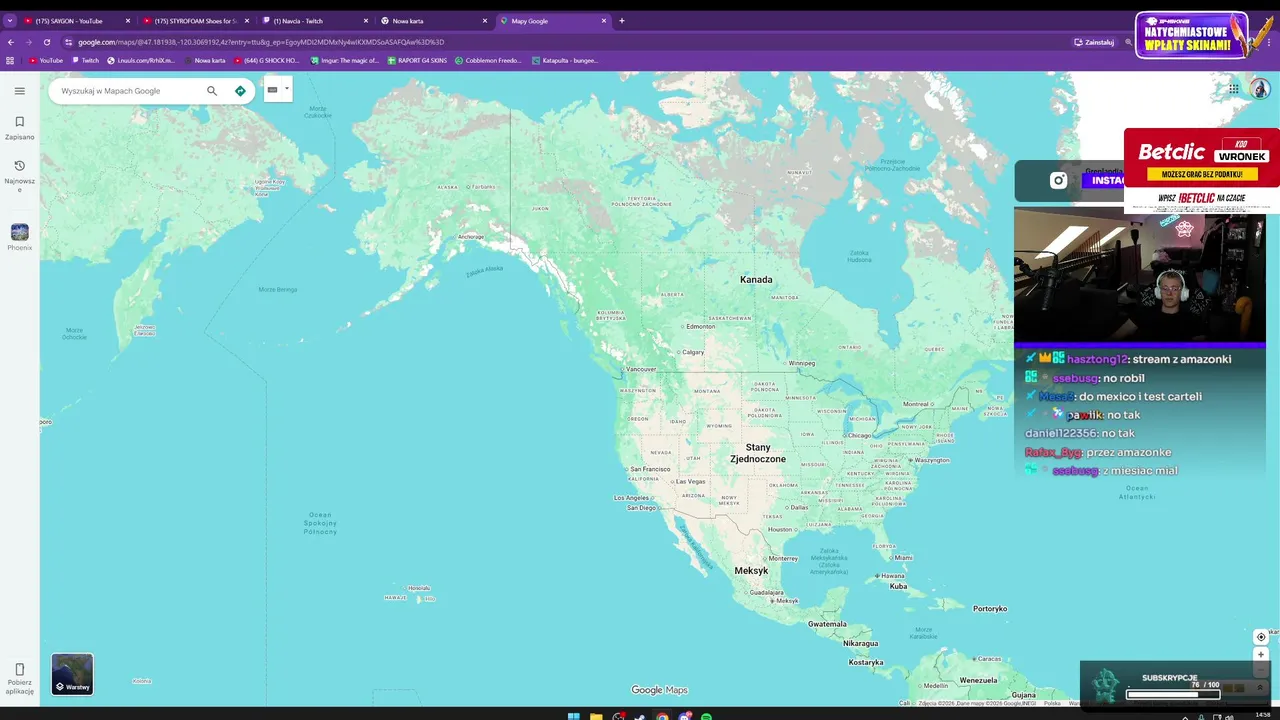The image size is (1280, 720).
Task: Open the Chrome apps grid bookmark icon
Action: [10, 60]
